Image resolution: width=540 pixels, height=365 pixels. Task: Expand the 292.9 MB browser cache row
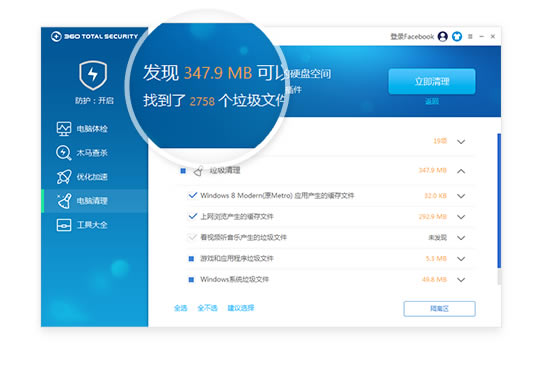pyautogui.click(x=461, y=217)
